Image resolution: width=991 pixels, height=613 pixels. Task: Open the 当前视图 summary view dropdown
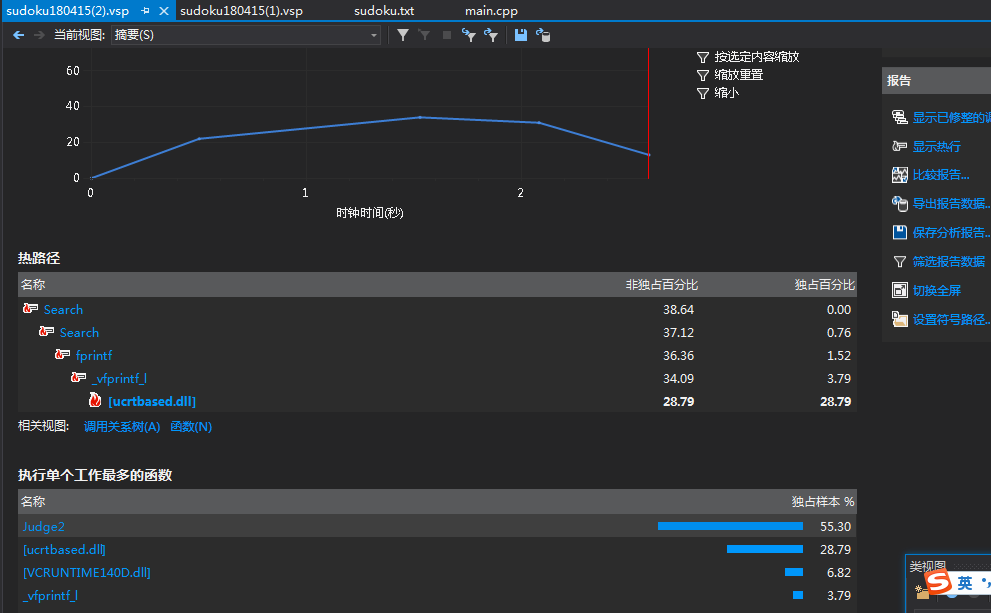pyautogui.click(x=245, y=35)
